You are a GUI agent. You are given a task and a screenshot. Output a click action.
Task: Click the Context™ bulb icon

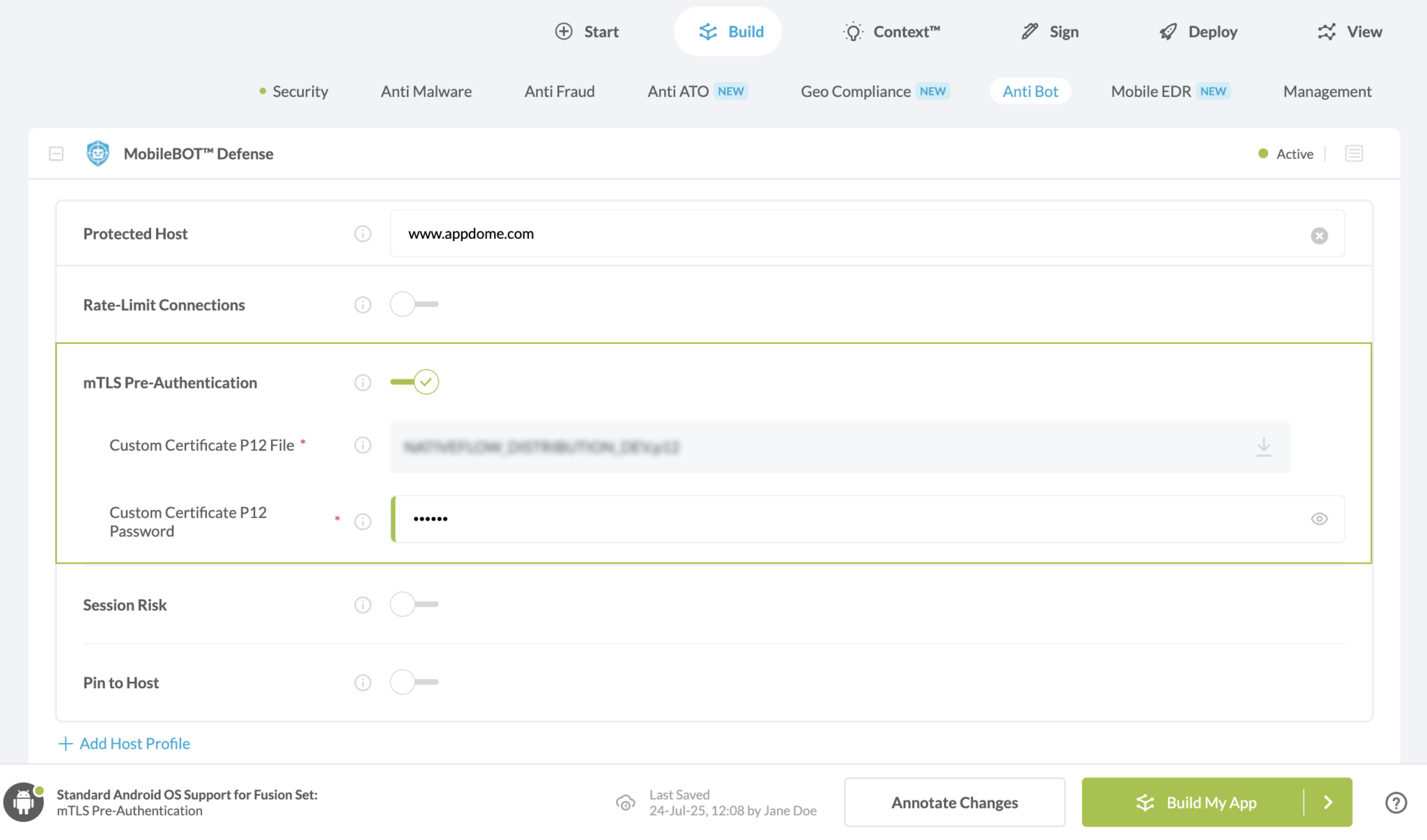(x=851, y=31)
